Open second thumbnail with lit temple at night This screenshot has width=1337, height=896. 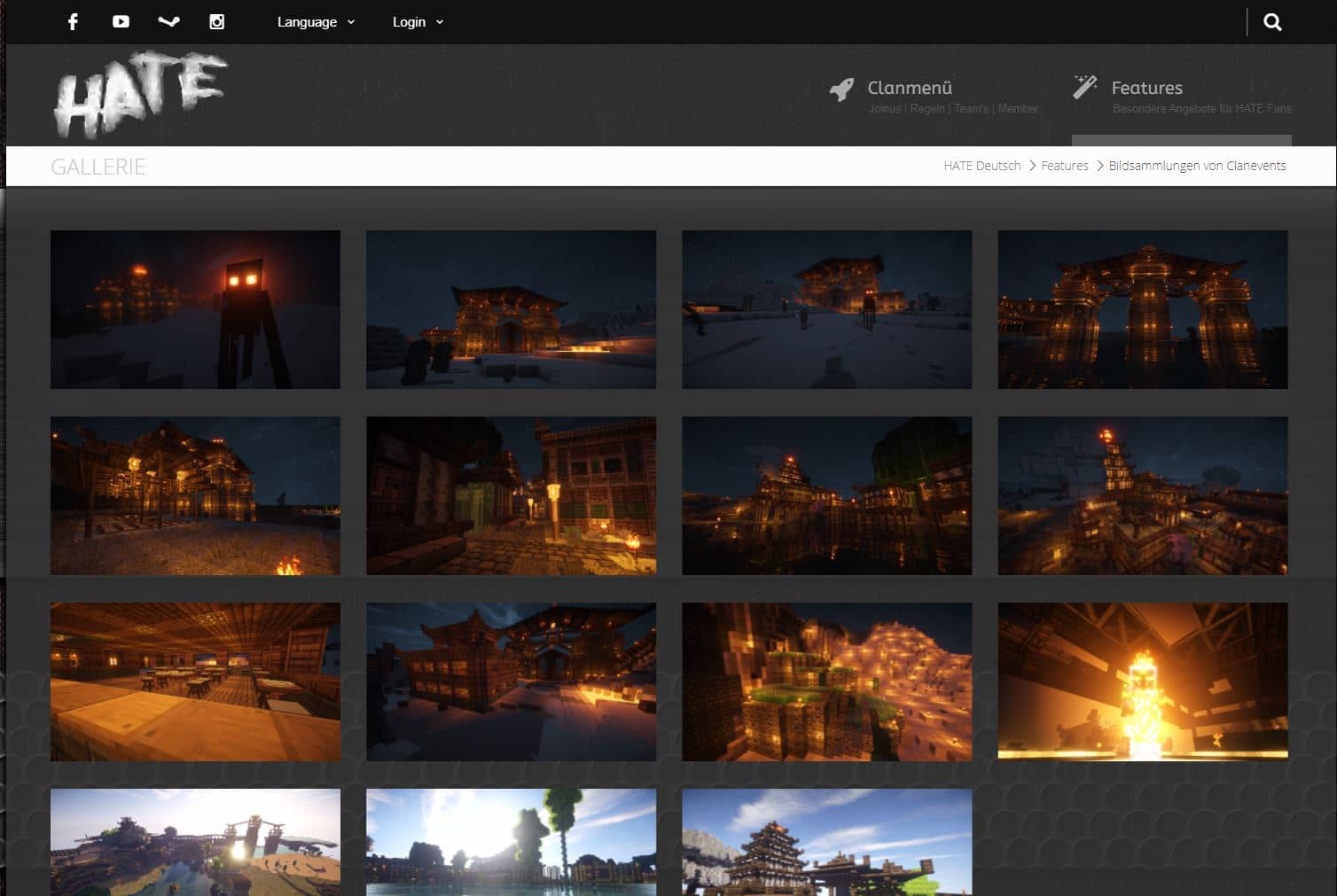tap(511, 309)
